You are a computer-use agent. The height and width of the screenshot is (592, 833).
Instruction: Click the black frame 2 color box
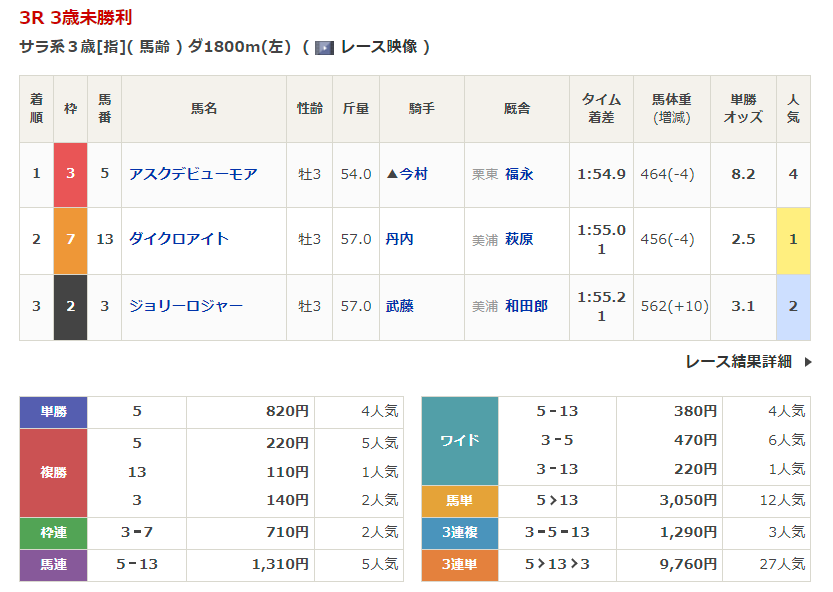pos(70,306)
